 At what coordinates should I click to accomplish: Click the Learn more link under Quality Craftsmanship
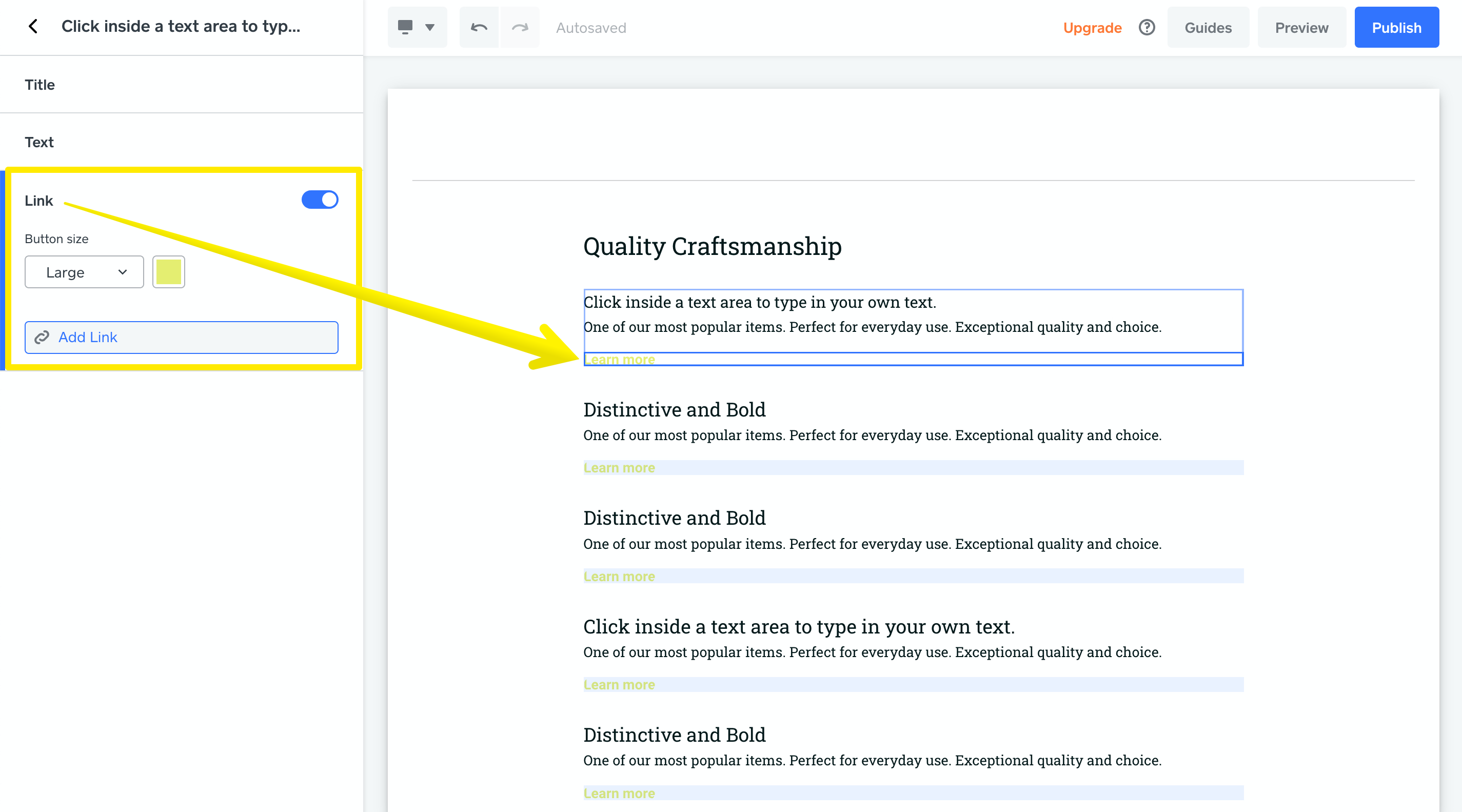(619, 359)
